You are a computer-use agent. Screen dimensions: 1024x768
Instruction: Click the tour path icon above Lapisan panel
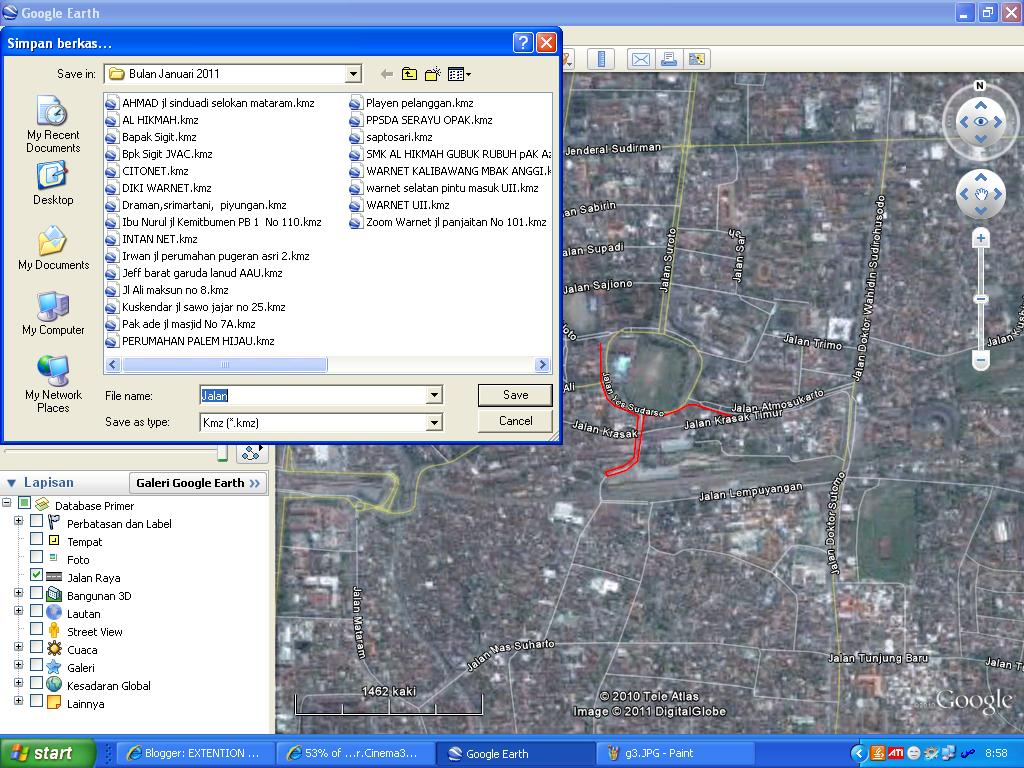click(251, 452)
